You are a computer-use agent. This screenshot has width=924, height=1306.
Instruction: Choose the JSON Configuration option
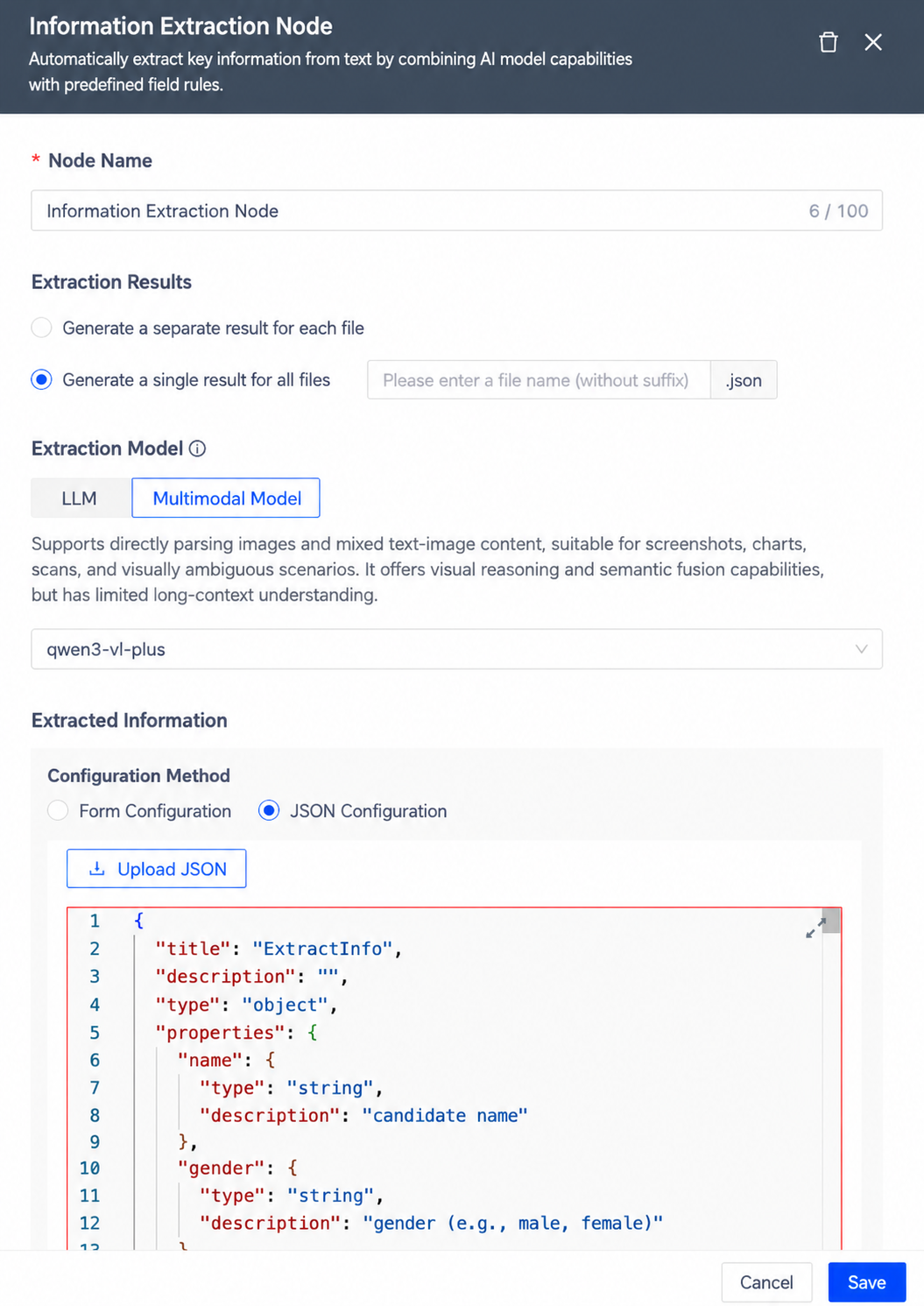(269, 810)
